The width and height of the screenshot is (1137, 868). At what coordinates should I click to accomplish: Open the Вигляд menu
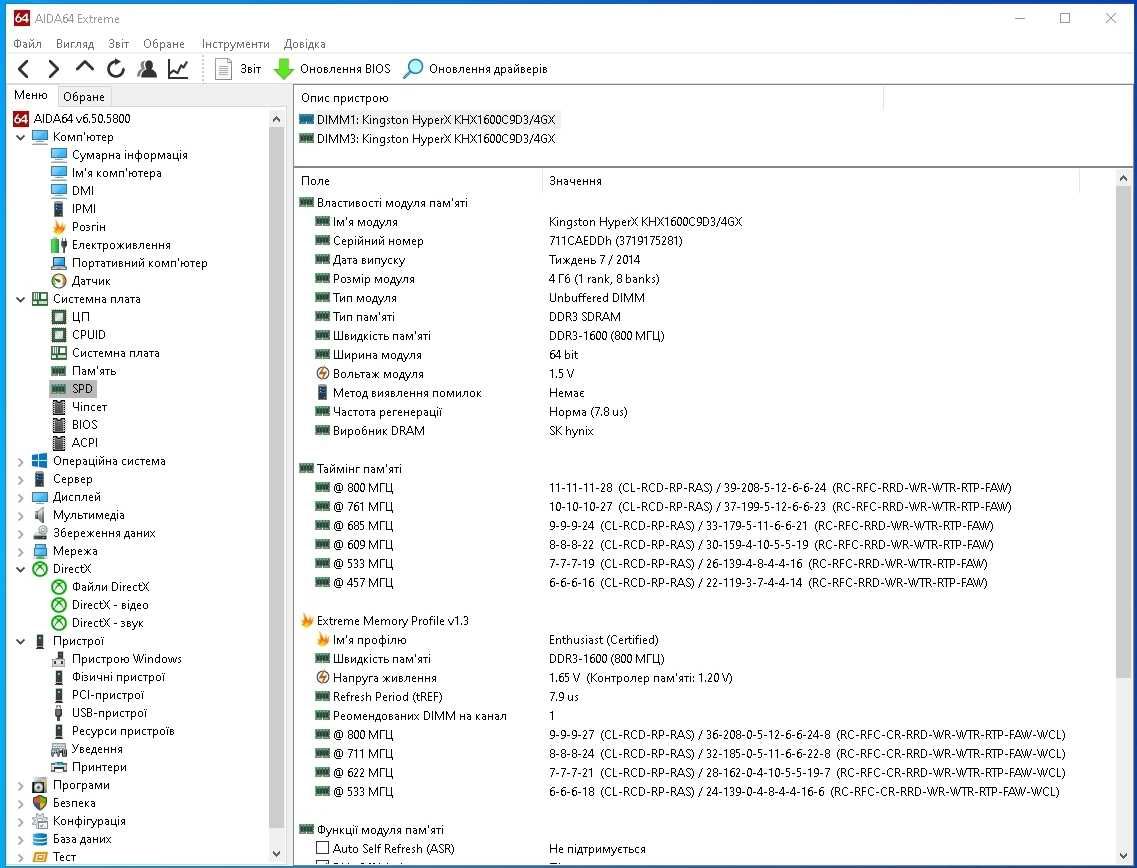coord(75,44)
